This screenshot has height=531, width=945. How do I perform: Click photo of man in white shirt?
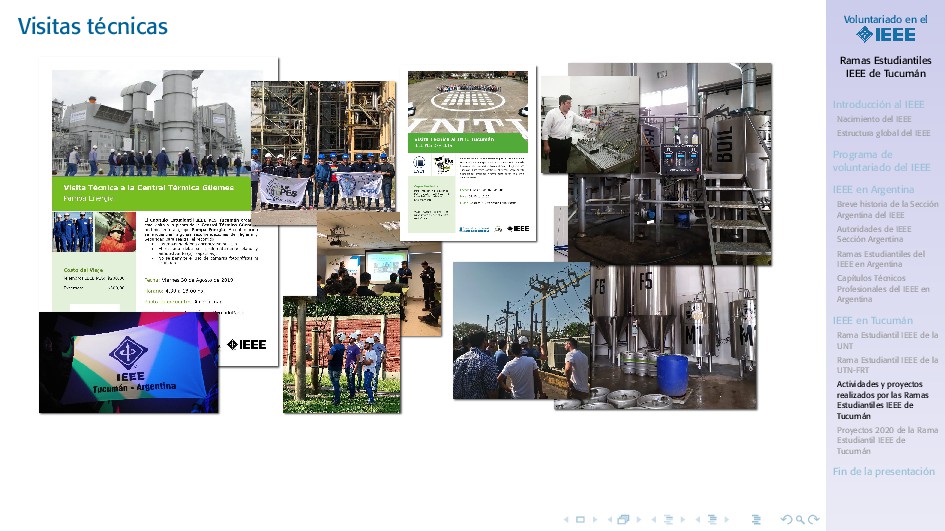point(590,125)
